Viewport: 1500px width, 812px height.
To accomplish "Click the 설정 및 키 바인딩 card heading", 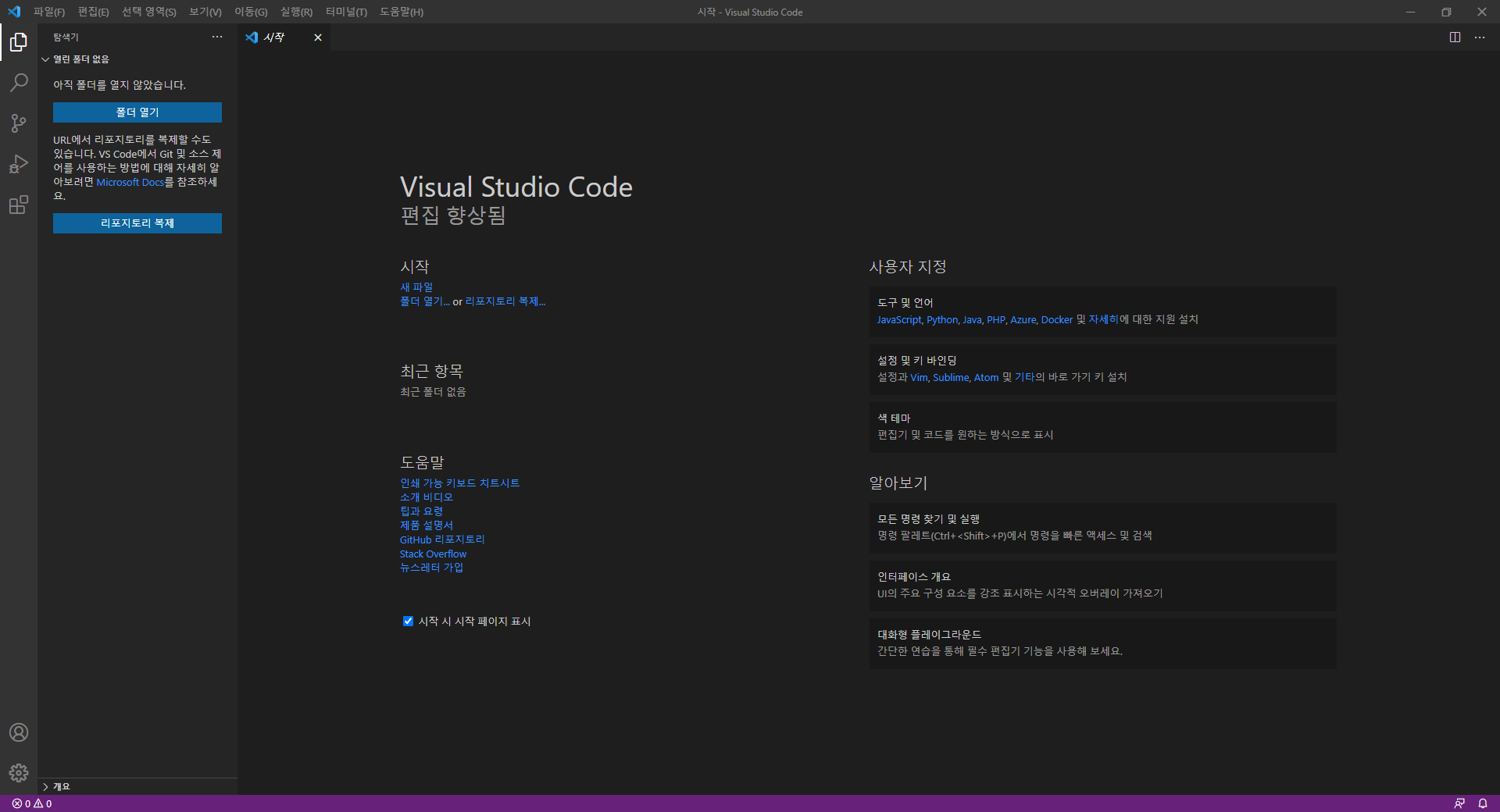I will 917,361.
